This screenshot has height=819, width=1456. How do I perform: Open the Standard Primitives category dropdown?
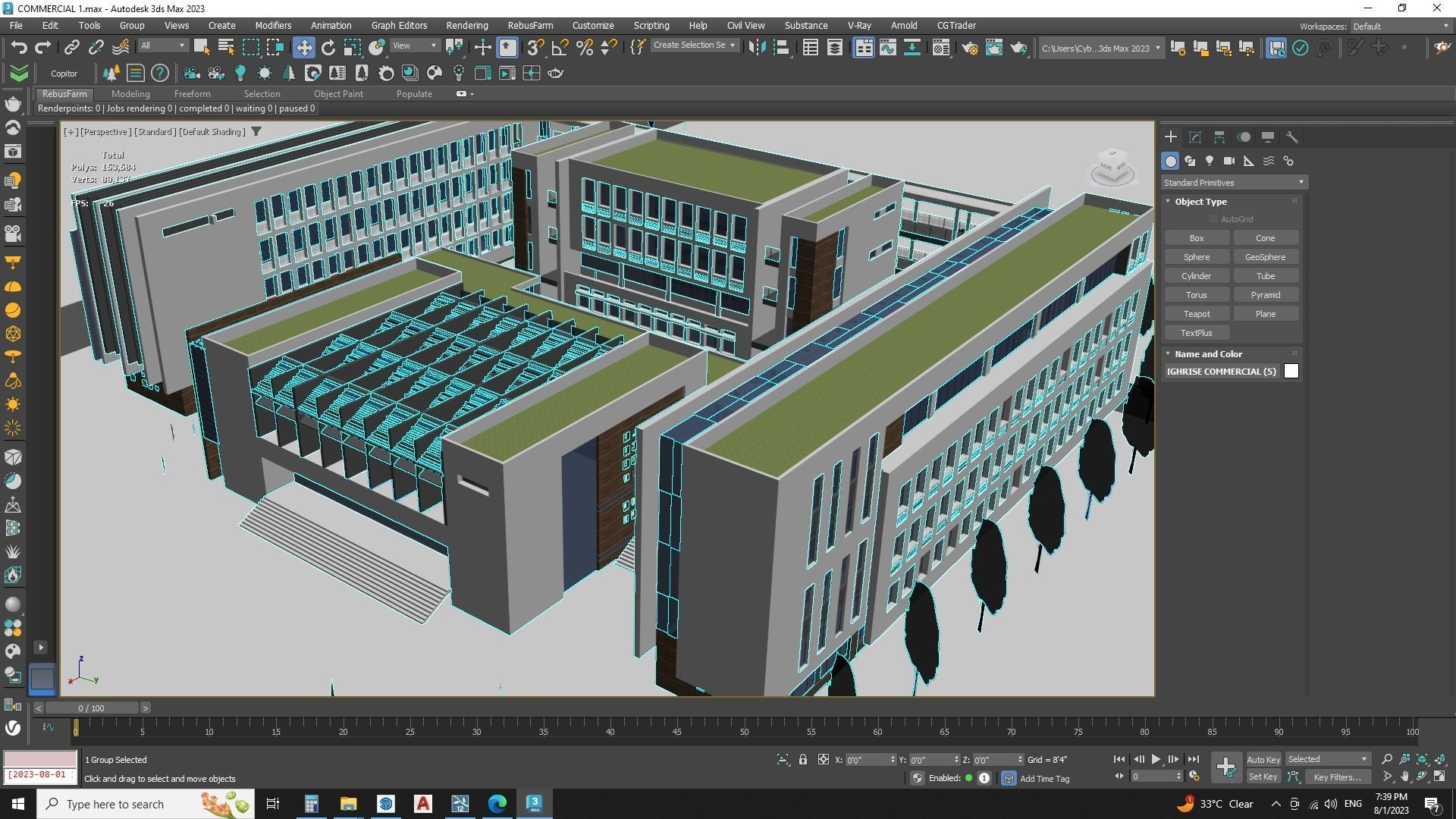tap(1234, 183)
